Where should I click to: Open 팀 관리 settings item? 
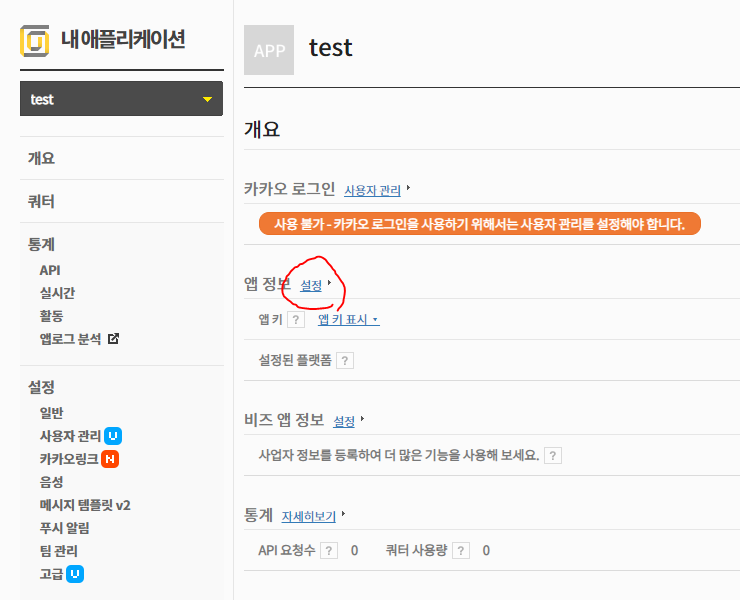pyautogui.click(x=59, y=551)
